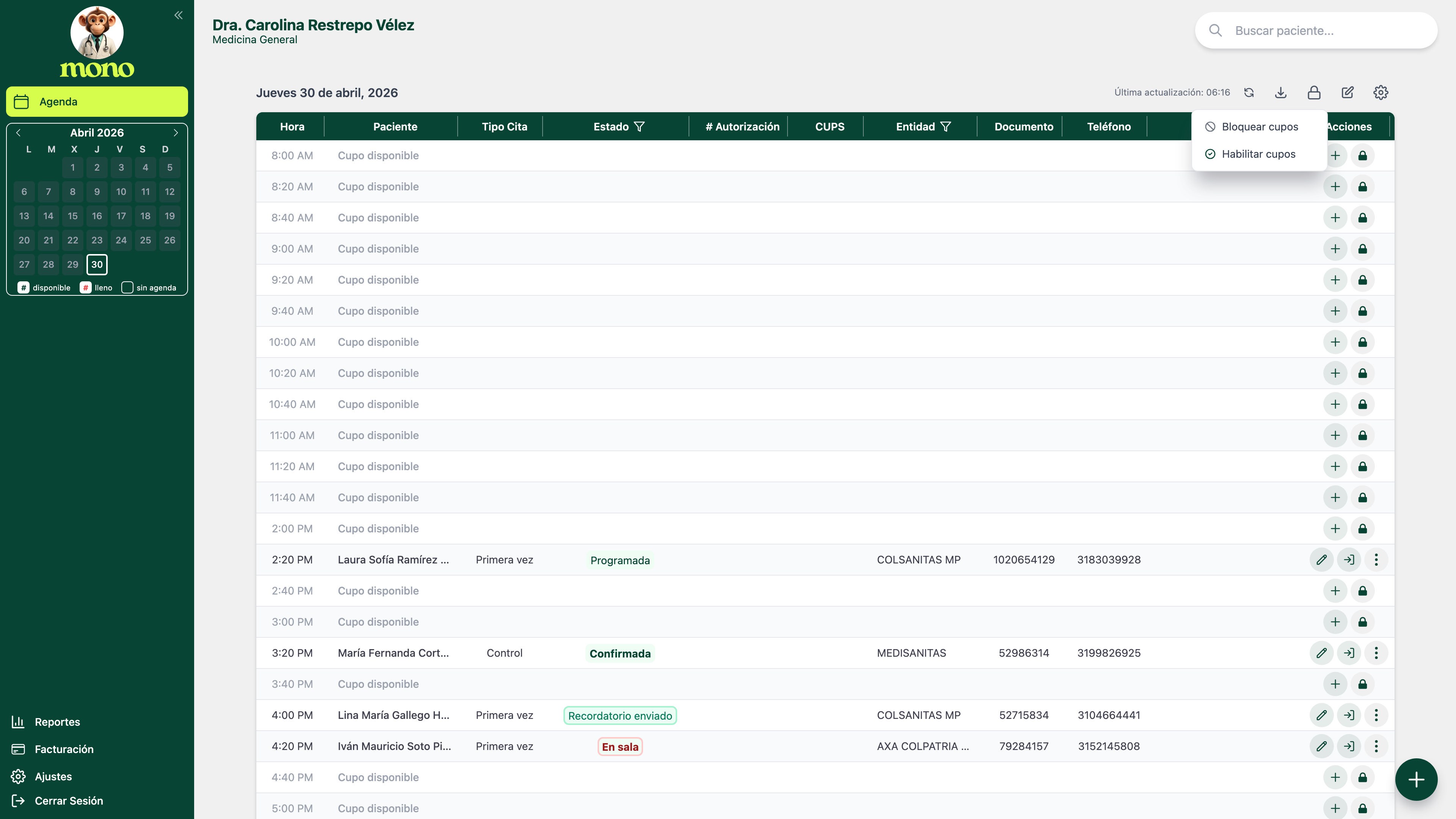
Task: Filter by Entidad column funnel icon
Action: click(x=946, y=127)
